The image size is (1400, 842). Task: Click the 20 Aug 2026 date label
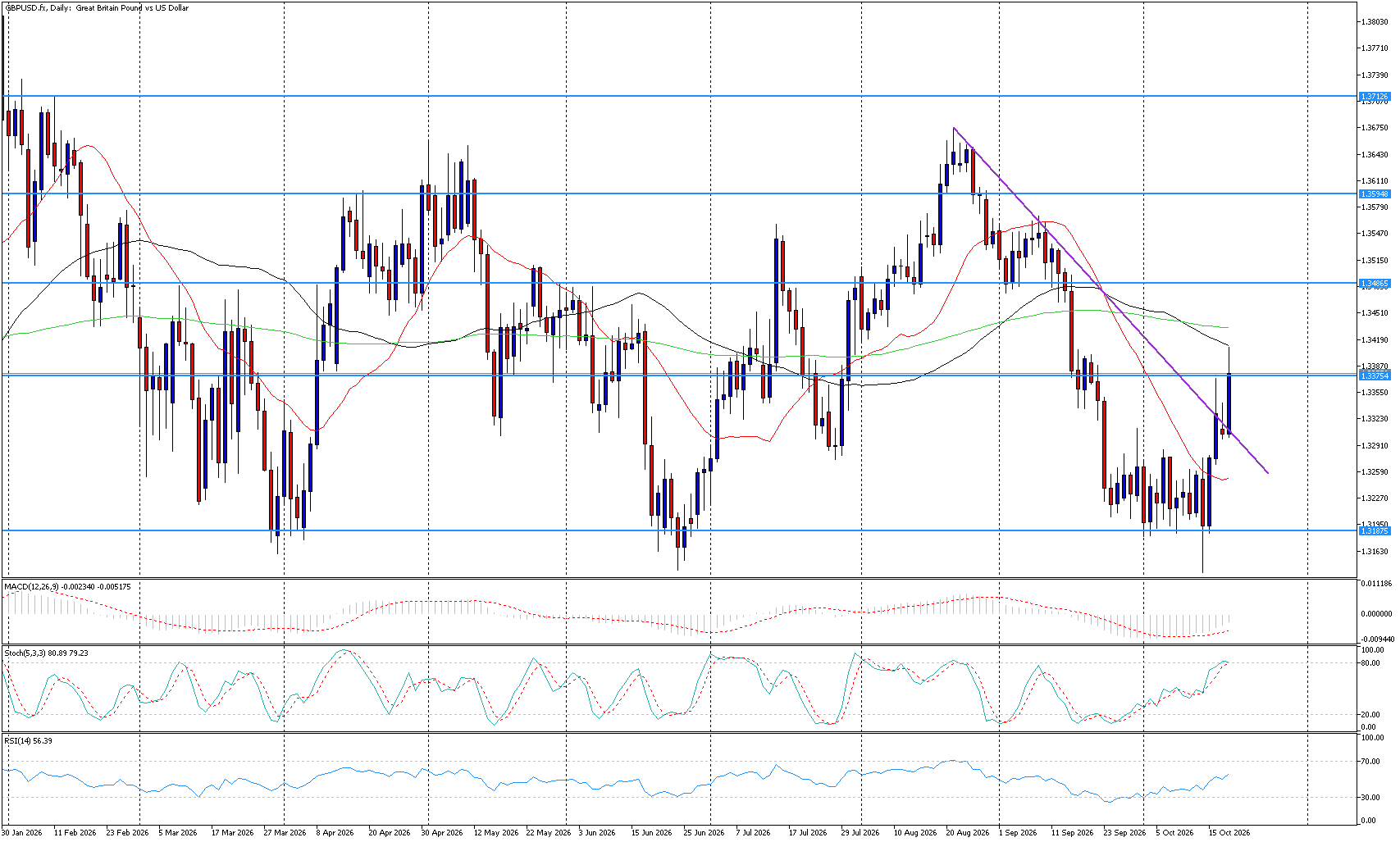pyautogui.click(x=967, y=833)
